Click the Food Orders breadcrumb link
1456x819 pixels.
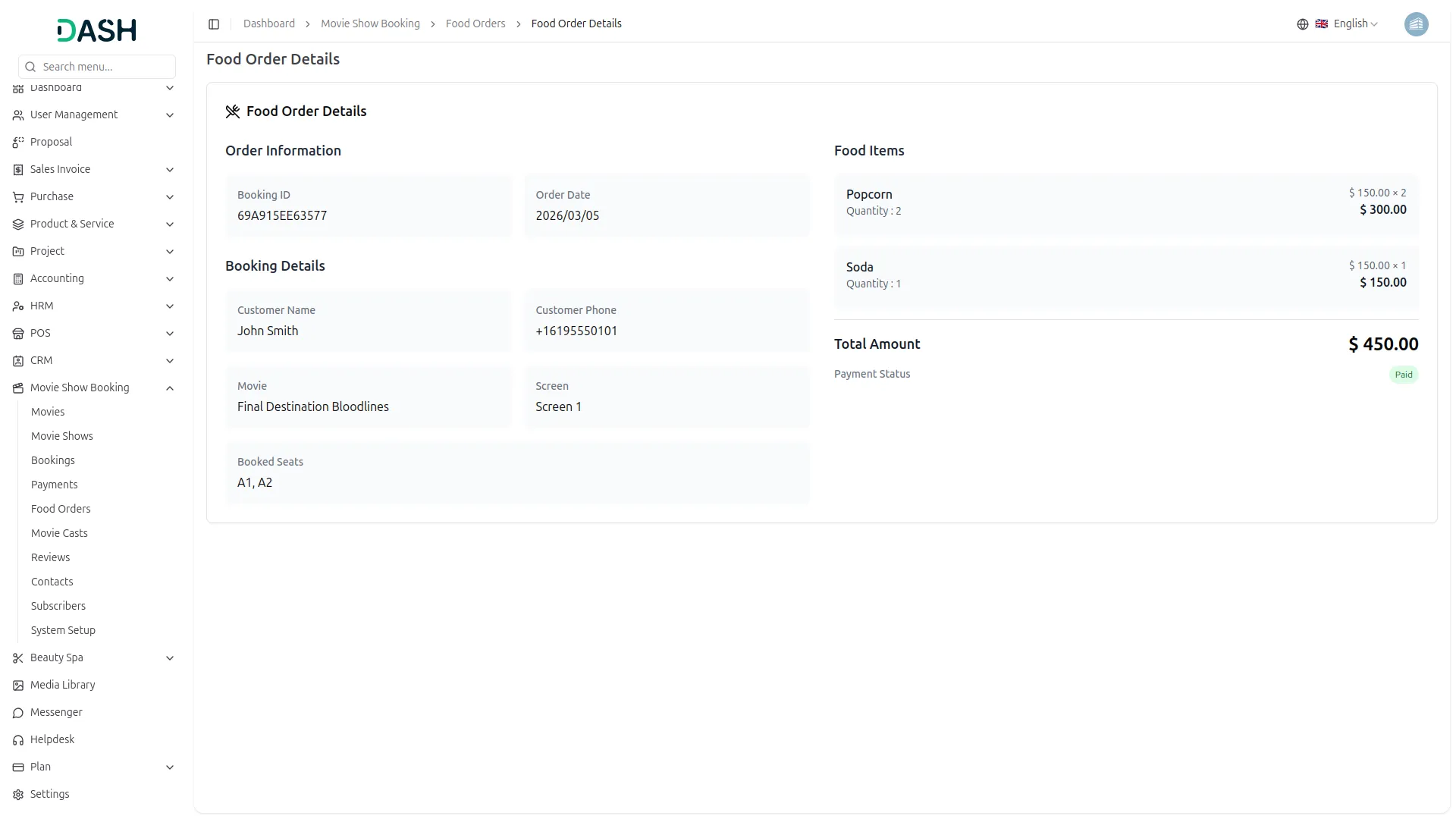coord(475,24)
